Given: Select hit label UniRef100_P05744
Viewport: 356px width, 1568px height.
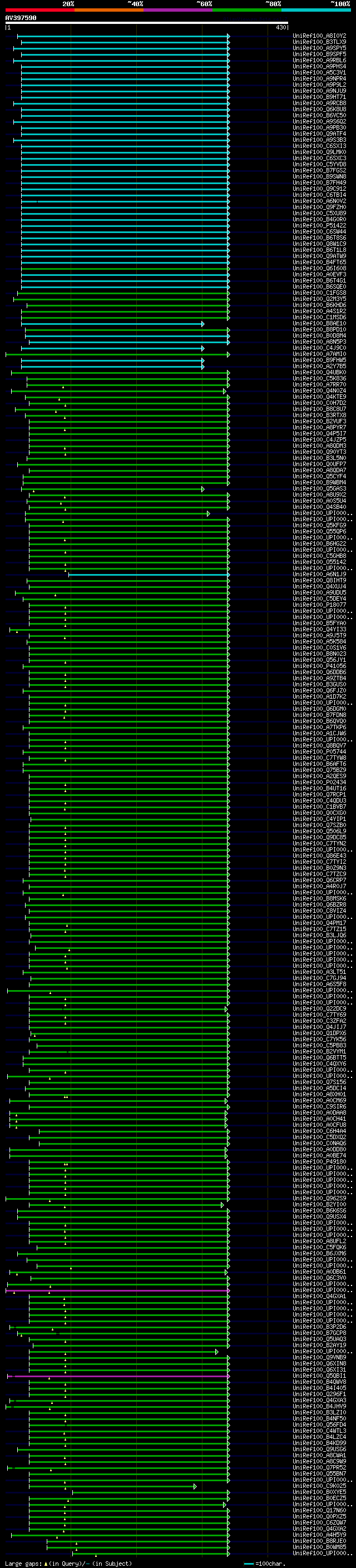Looking at the screenshot, I should [x=319, y=752].
